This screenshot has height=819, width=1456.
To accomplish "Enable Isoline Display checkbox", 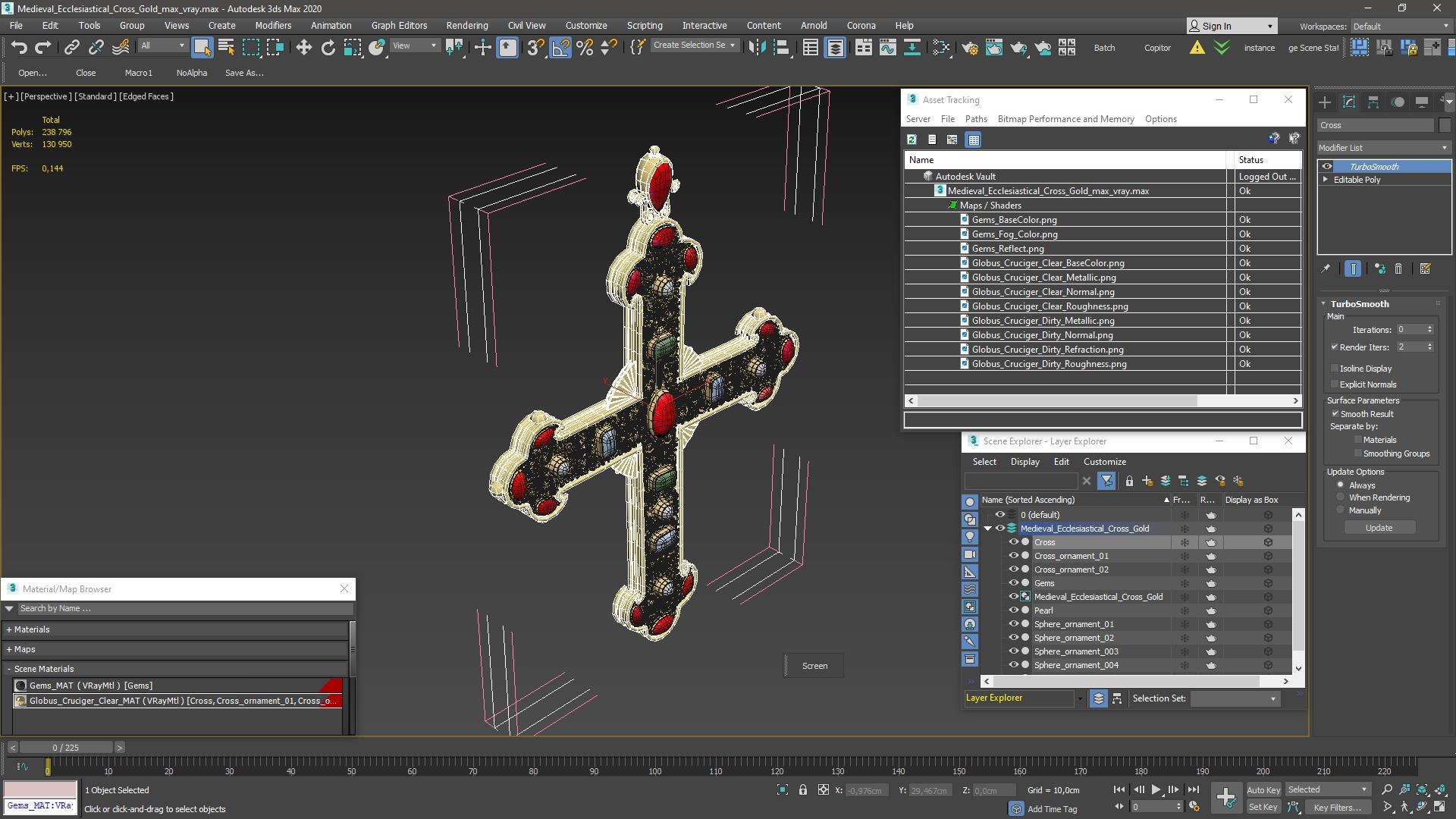I will 1334,369.
